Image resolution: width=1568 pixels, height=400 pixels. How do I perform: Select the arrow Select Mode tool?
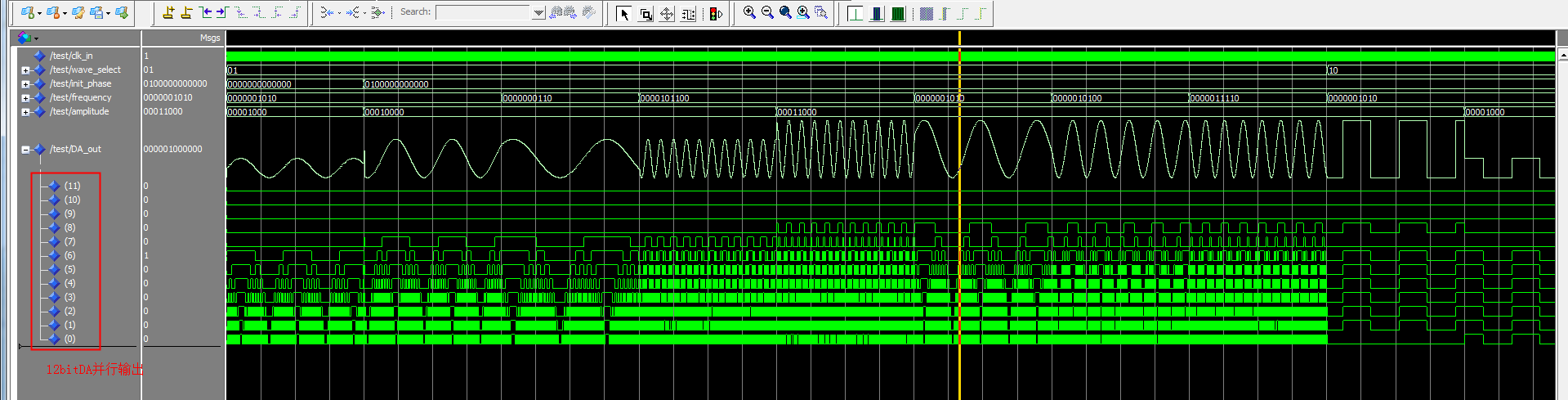624,13
